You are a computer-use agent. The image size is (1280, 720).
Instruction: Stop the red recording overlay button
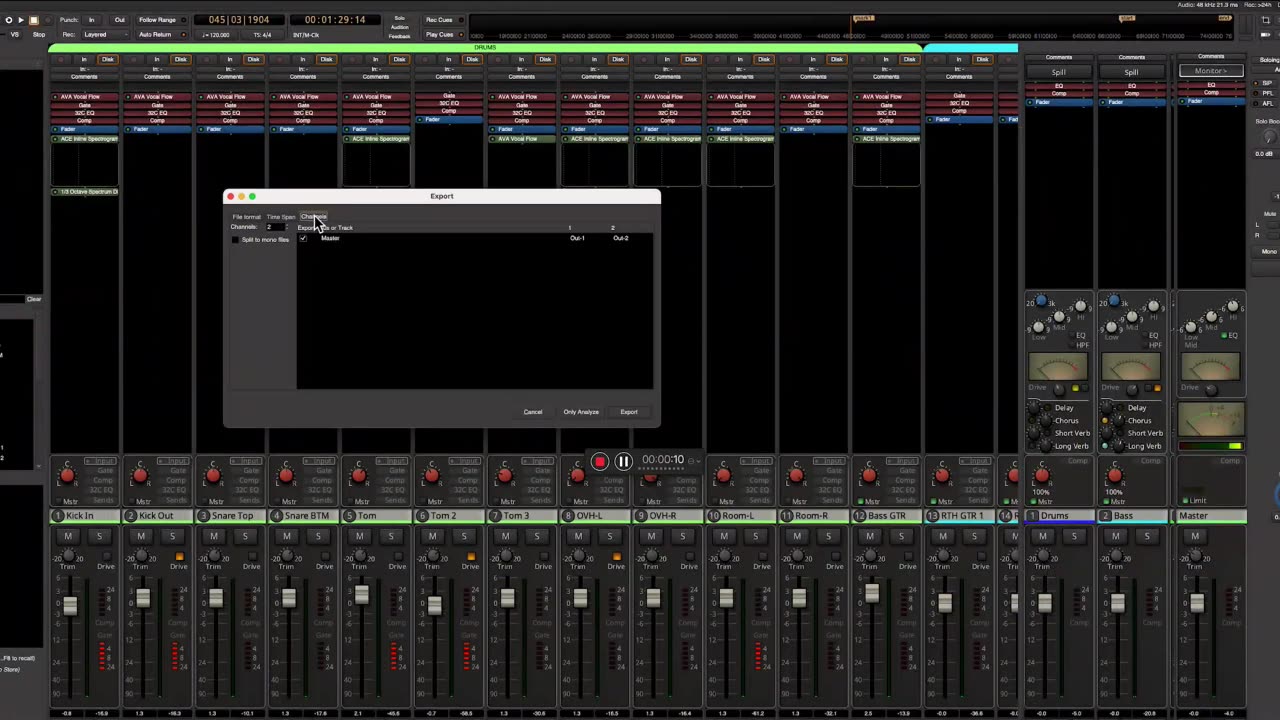pos(600,461)
